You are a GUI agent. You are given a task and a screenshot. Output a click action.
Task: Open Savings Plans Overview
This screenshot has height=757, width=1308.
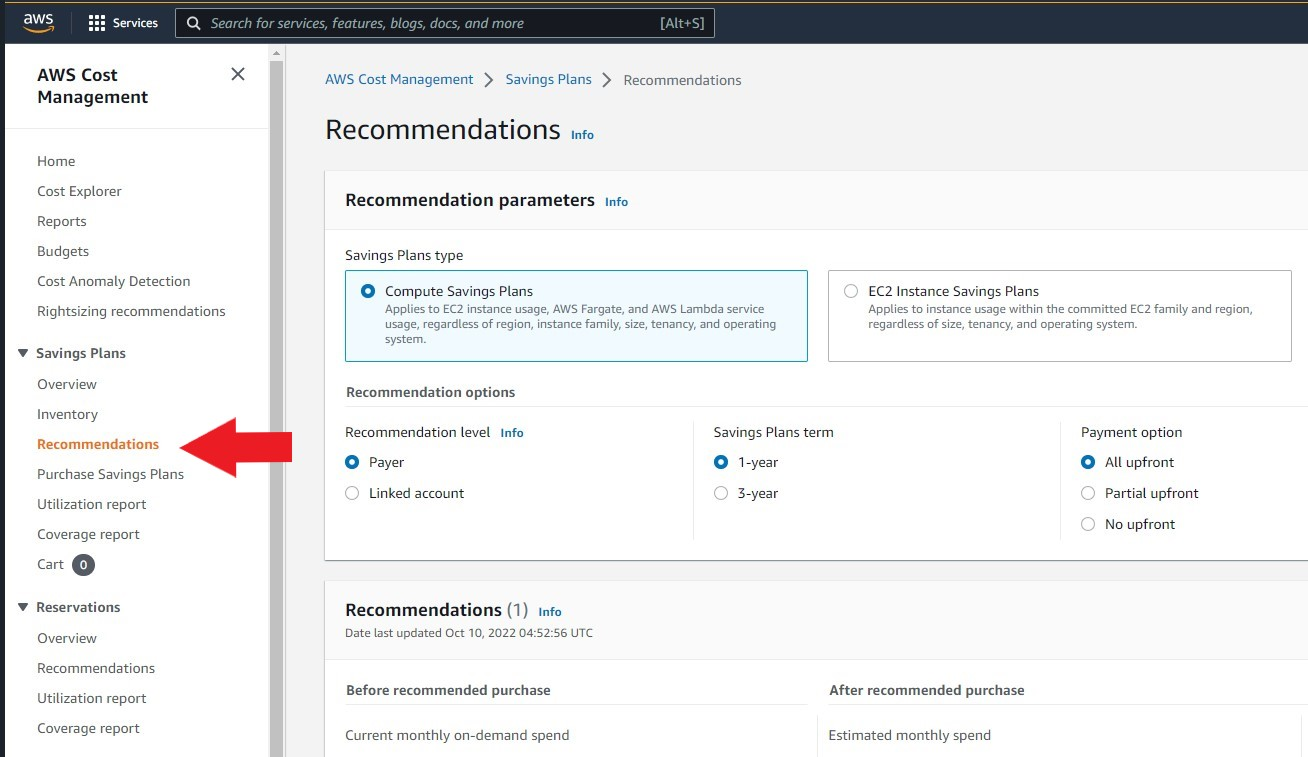click(x=67, y=384)
